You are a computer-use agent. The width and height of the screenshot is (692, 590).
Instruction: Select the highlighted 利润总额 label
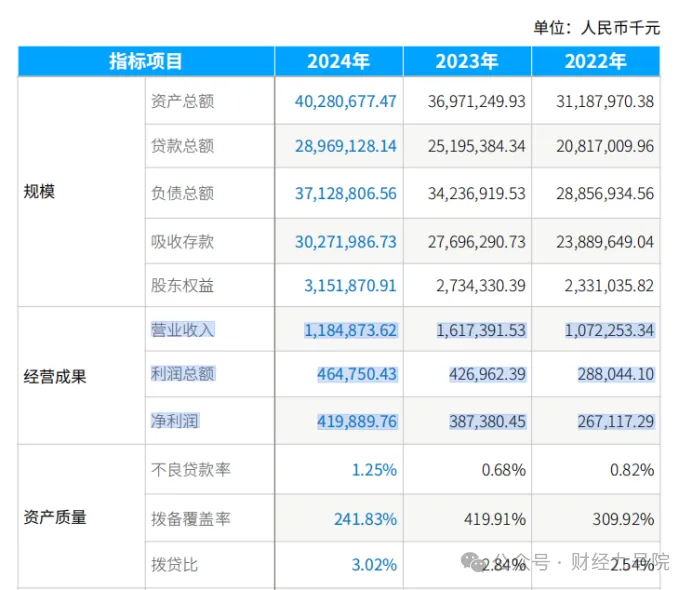tap(183, 374)
